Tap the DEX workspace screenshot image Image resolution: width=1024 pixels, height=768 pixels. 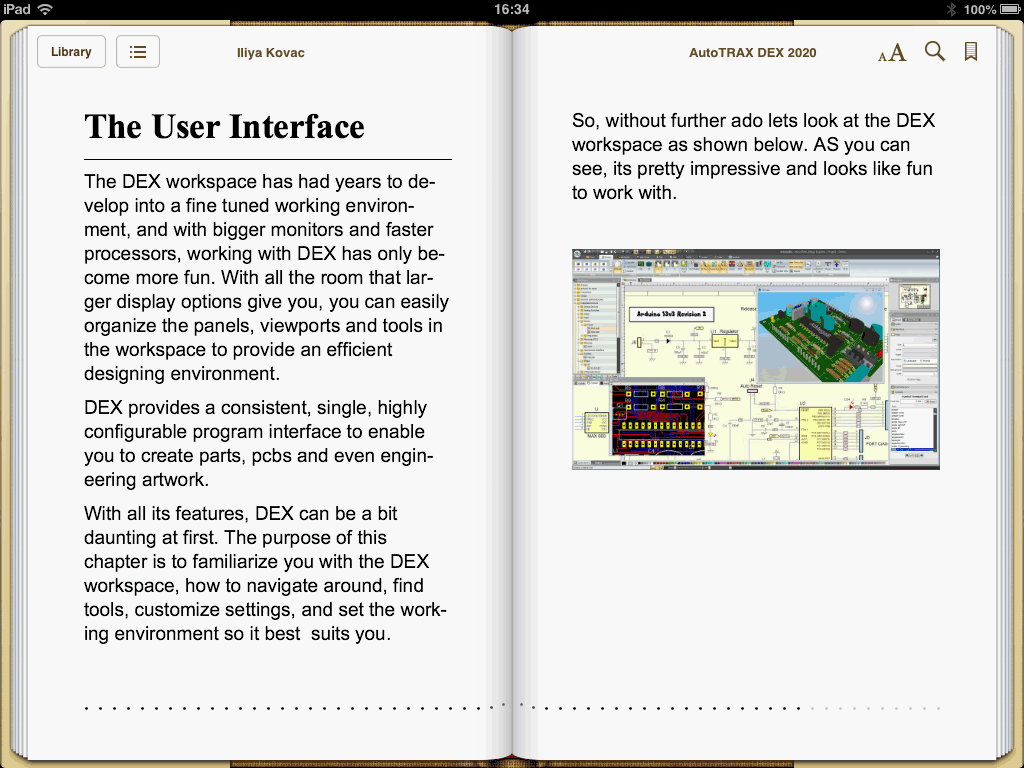pyautogui.click(x=756, y=359)
